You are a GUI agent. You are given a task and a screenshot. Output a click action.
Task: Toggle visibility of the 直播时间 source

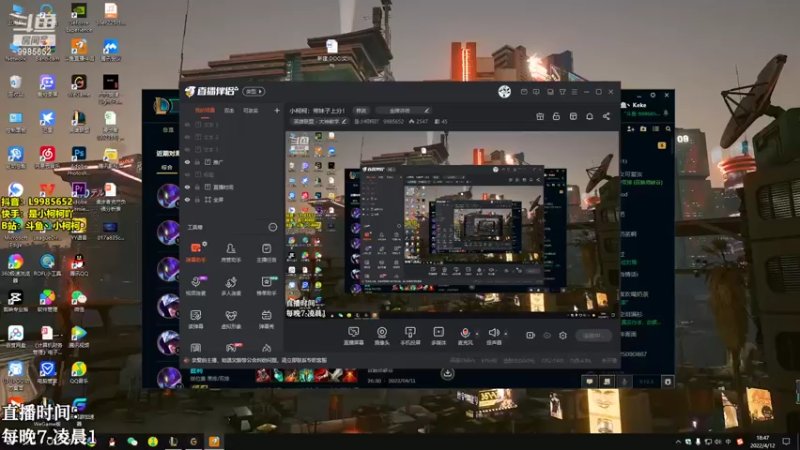click(187, 187)
